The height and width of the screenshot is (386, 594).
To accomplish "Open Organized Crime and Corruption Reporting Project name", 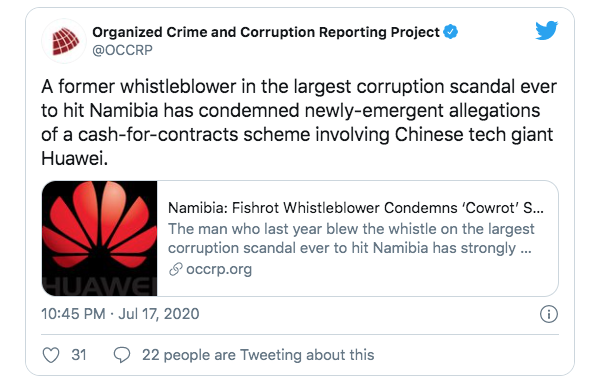I will (266, 32).
